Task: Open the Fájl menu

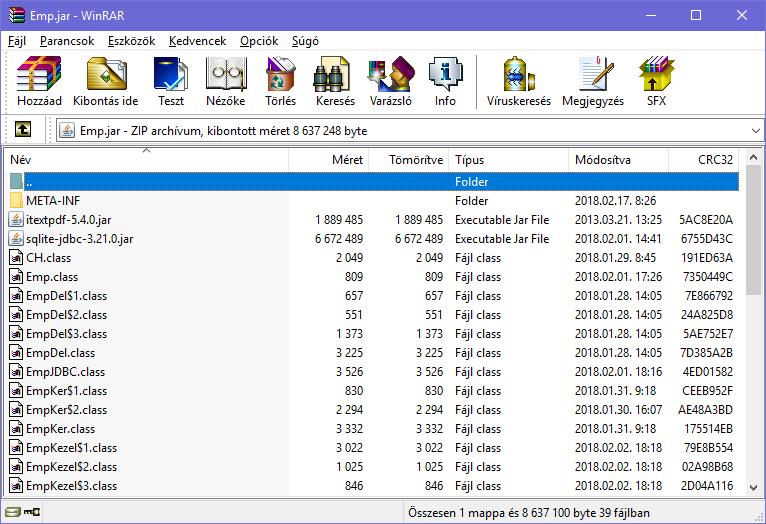Action: tap(17, 41)
